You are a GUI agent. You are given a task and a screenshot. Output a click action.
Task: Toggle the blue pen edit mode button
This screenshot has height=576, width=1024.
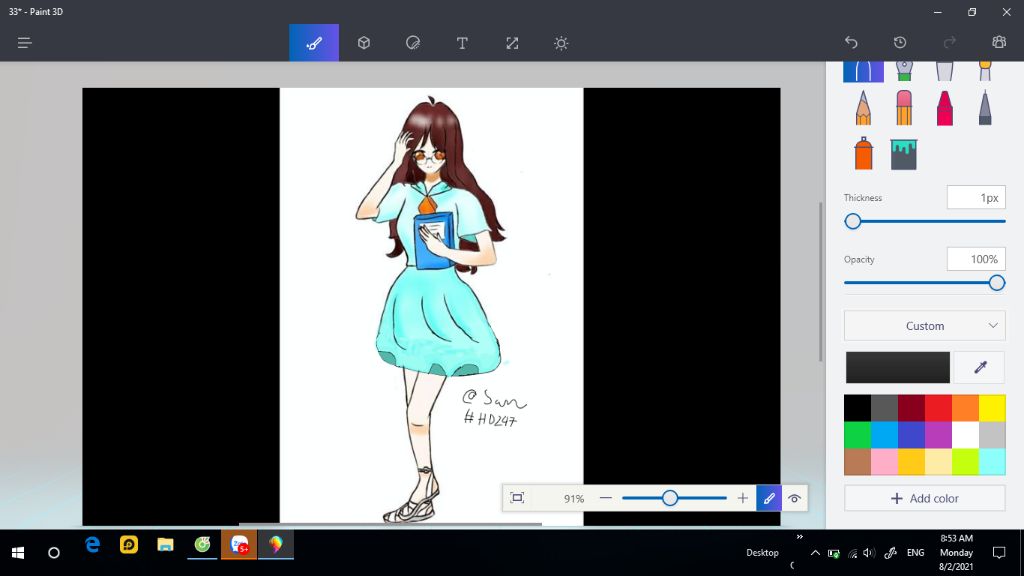[x=769, y=498]
